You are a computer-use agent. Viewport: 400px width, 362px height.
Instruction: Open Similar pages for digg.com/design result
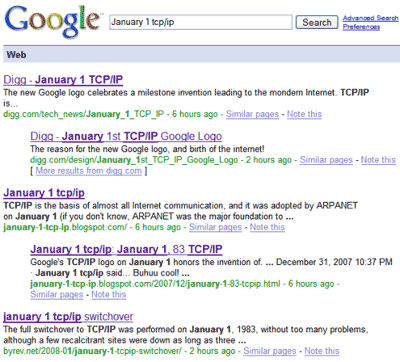(326, 160)
